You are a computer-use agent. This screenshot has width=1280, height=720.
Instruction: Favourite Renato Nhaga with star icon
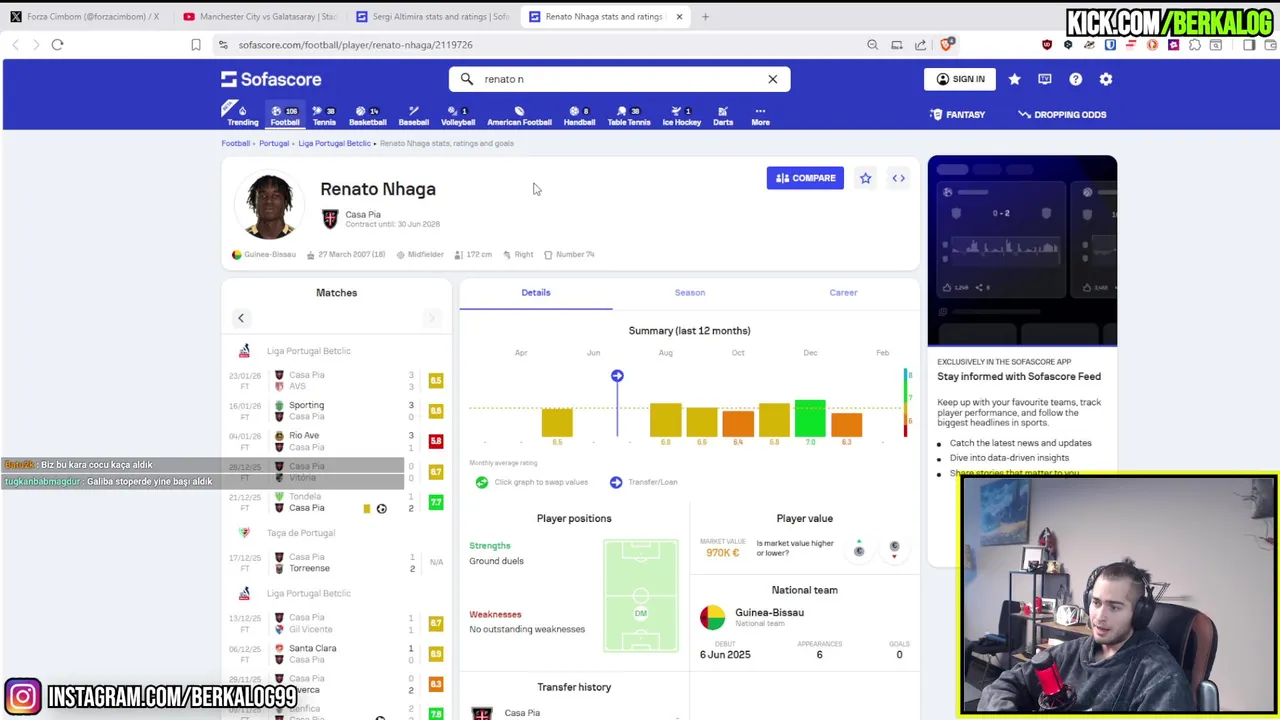point(866,178)
